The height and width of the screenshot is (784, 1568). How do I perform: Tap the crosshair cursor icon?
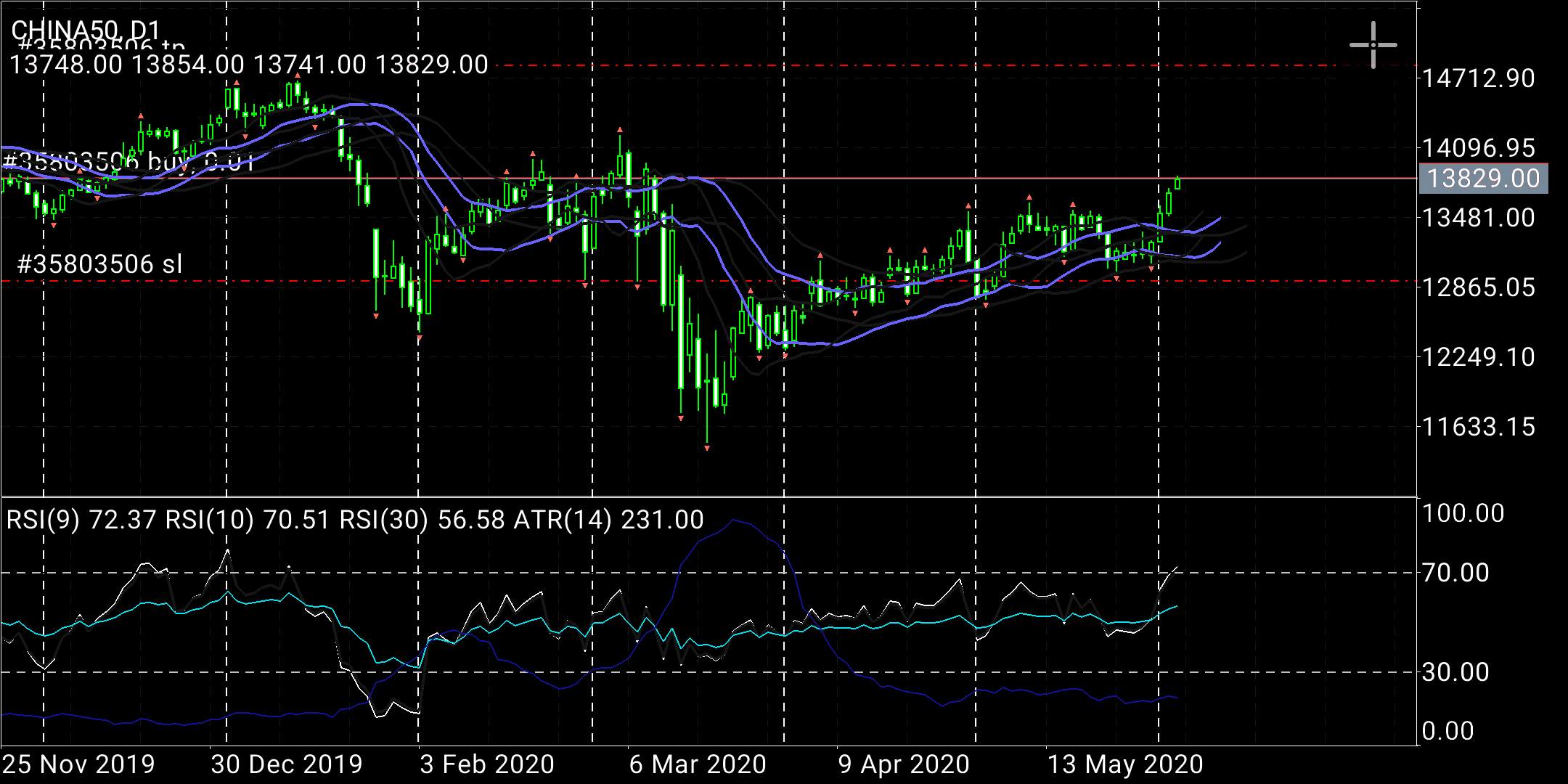(x=1373, y=45)
